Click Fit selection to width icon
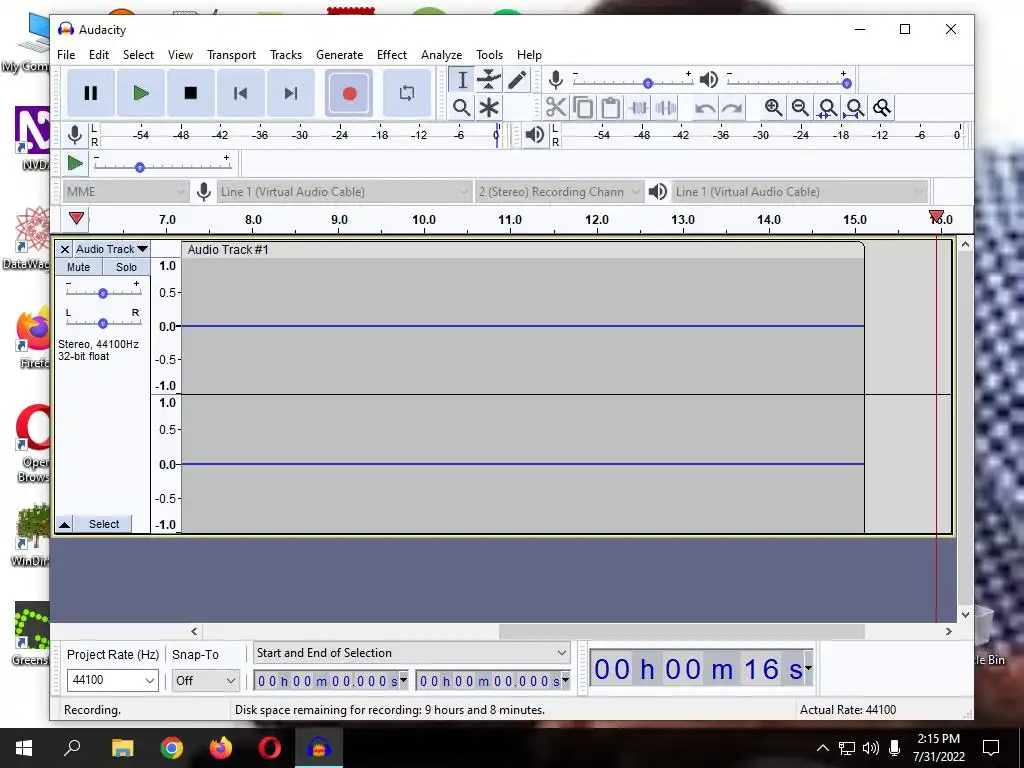The image size is (1024, 768). [827, 108]
